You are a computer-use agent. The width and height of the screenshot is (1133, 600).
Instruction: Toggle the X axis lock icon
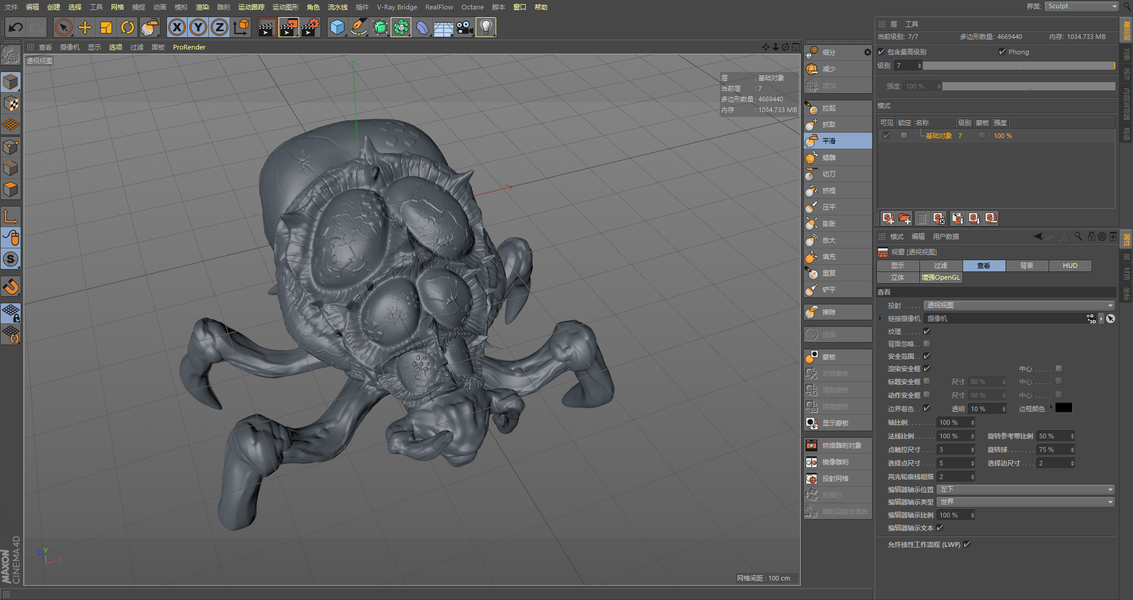[177, 28]
